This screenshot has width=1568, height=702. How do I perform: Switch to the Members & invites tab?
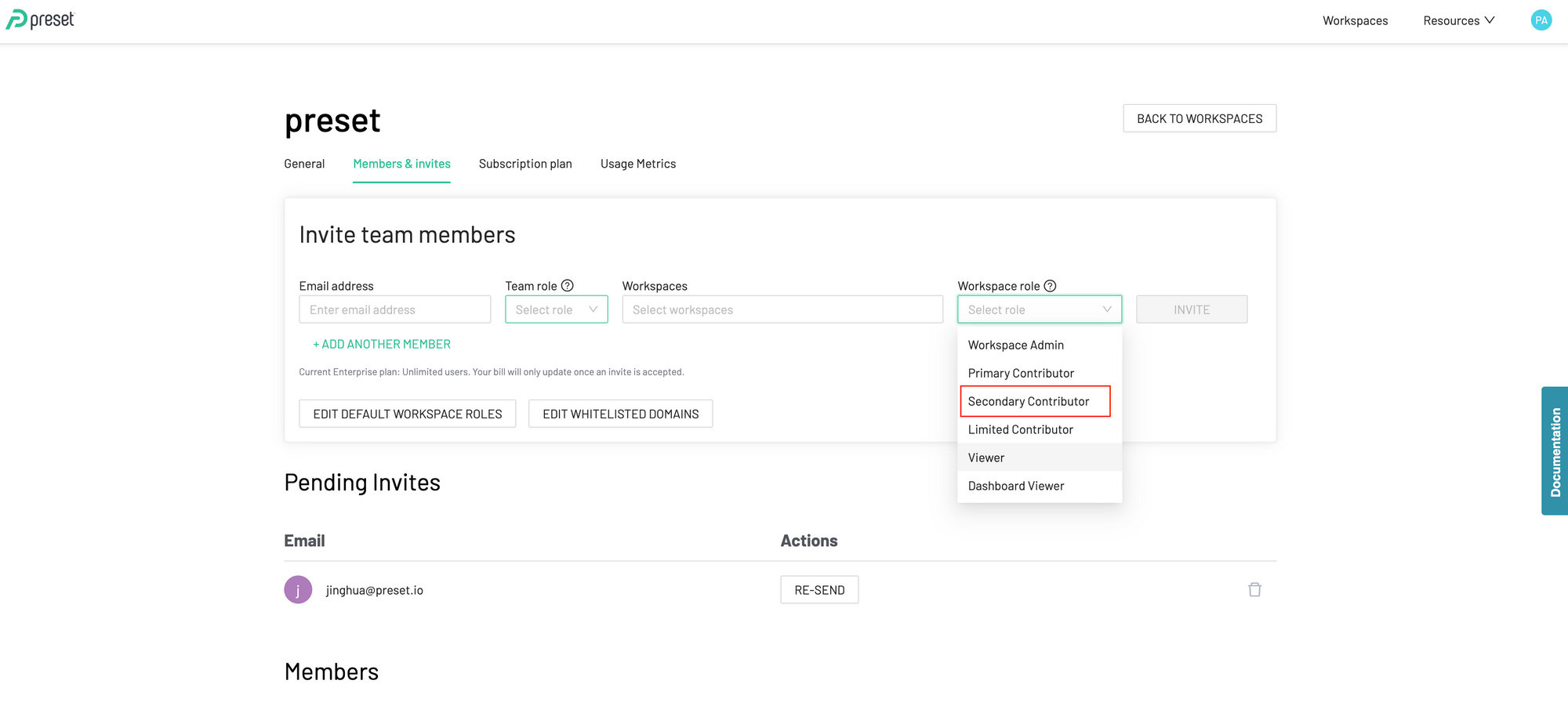pos(401,164)
